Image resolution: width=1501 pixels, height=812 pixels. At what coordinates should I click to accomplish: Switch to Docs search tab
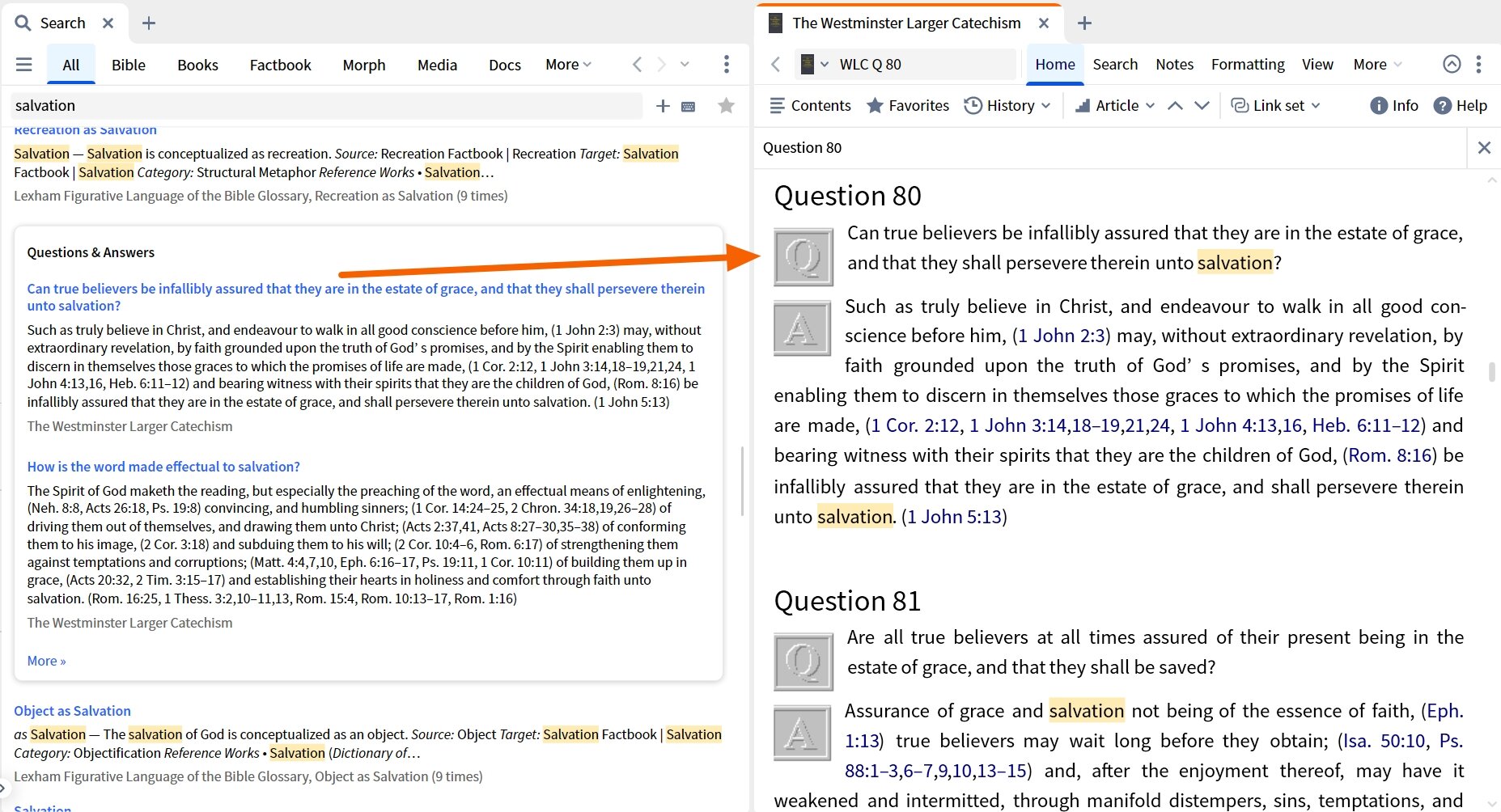[x=505, y=65]
